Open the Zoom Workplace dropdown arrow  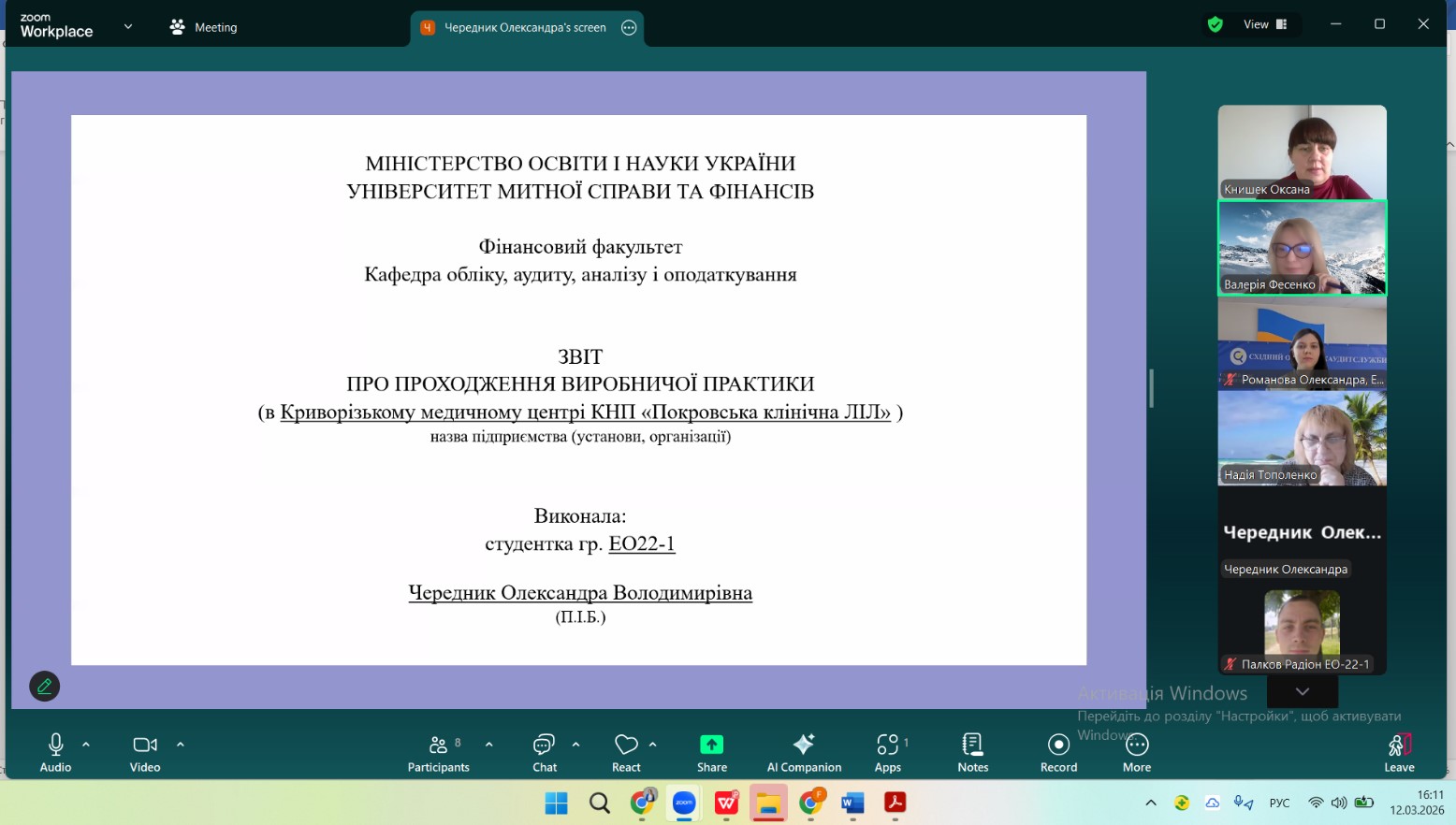click(x=128, y=27)
